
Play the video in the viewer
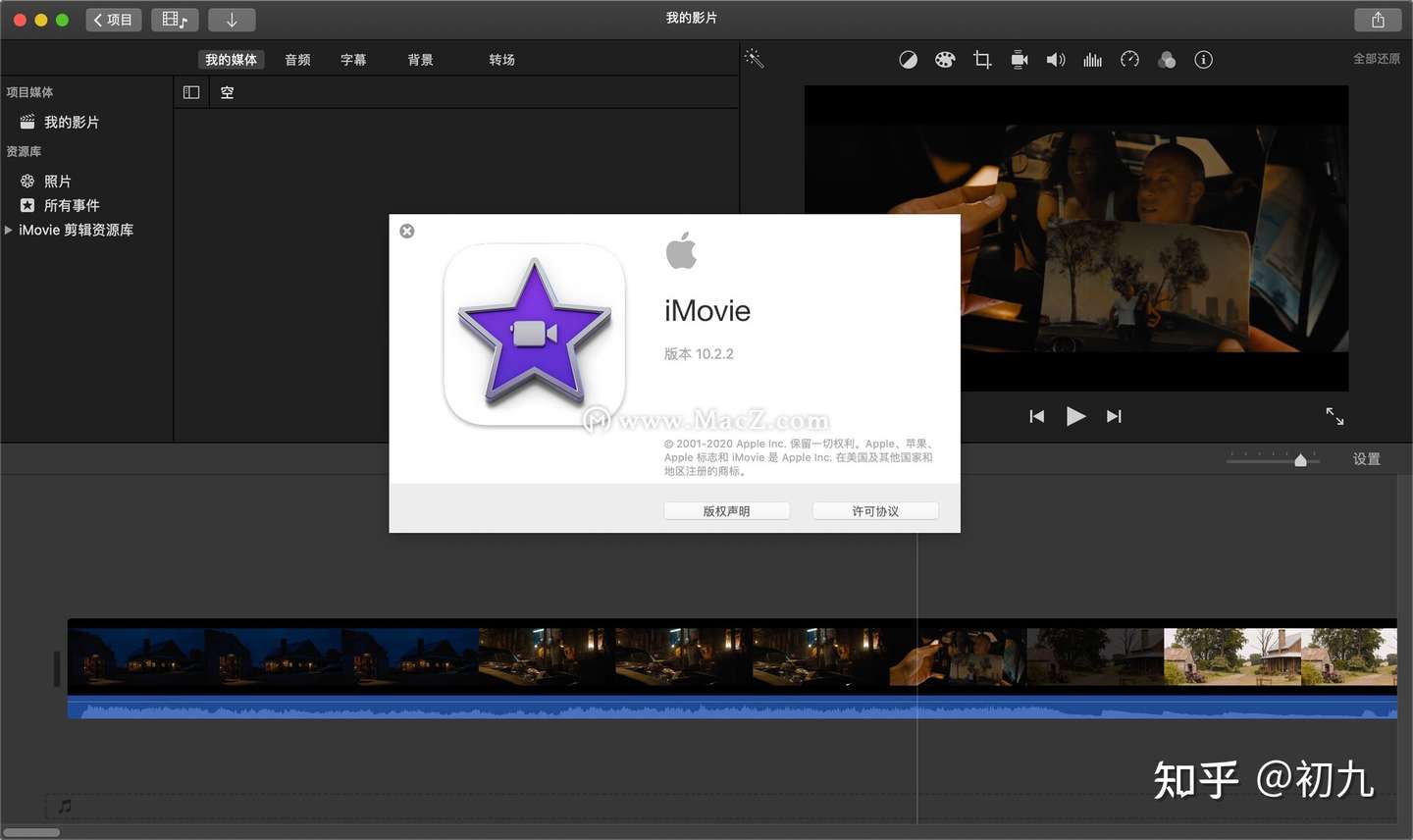click(1075, 416)
